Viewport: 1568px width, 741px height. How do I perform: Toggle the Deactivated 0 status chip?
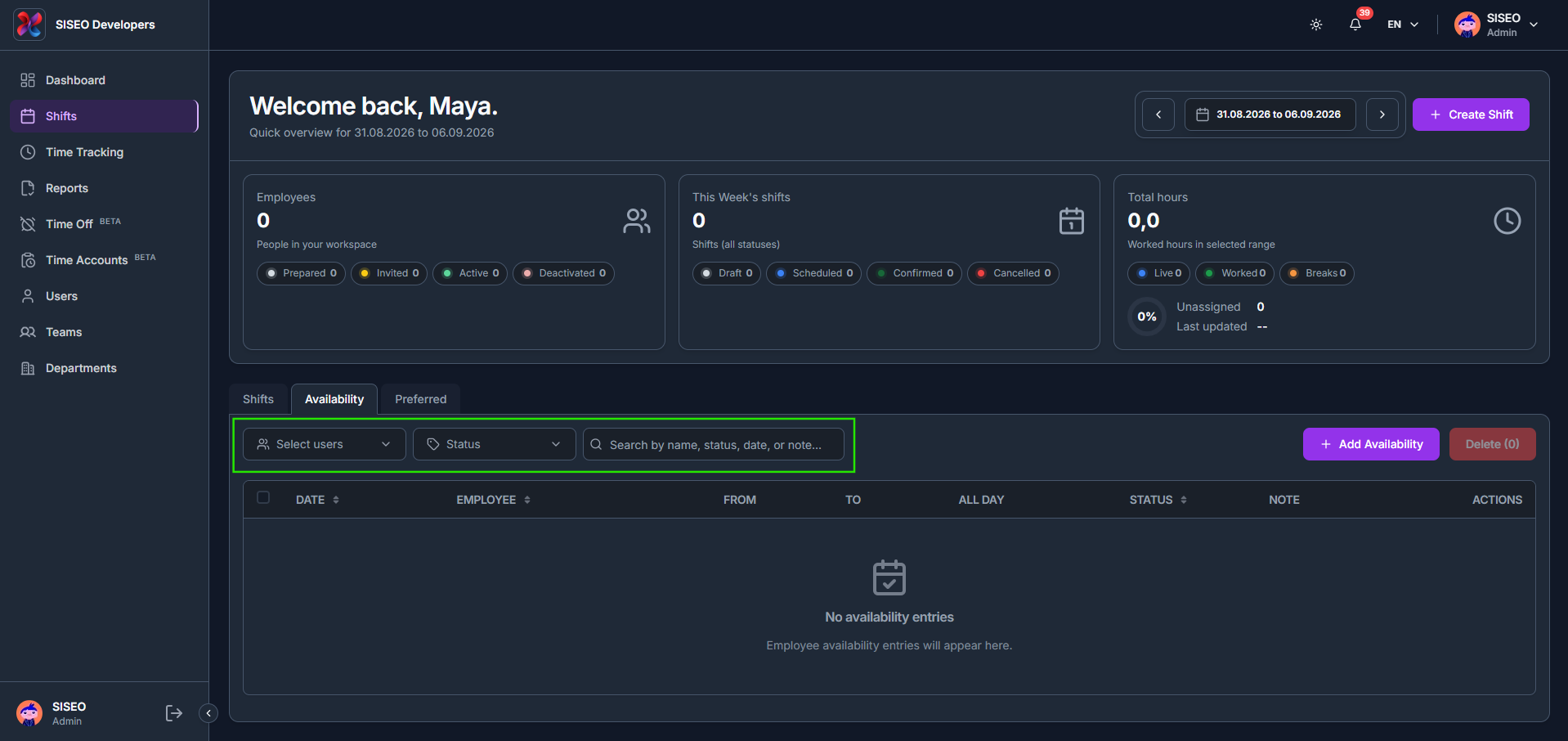[x=564, y=273]
